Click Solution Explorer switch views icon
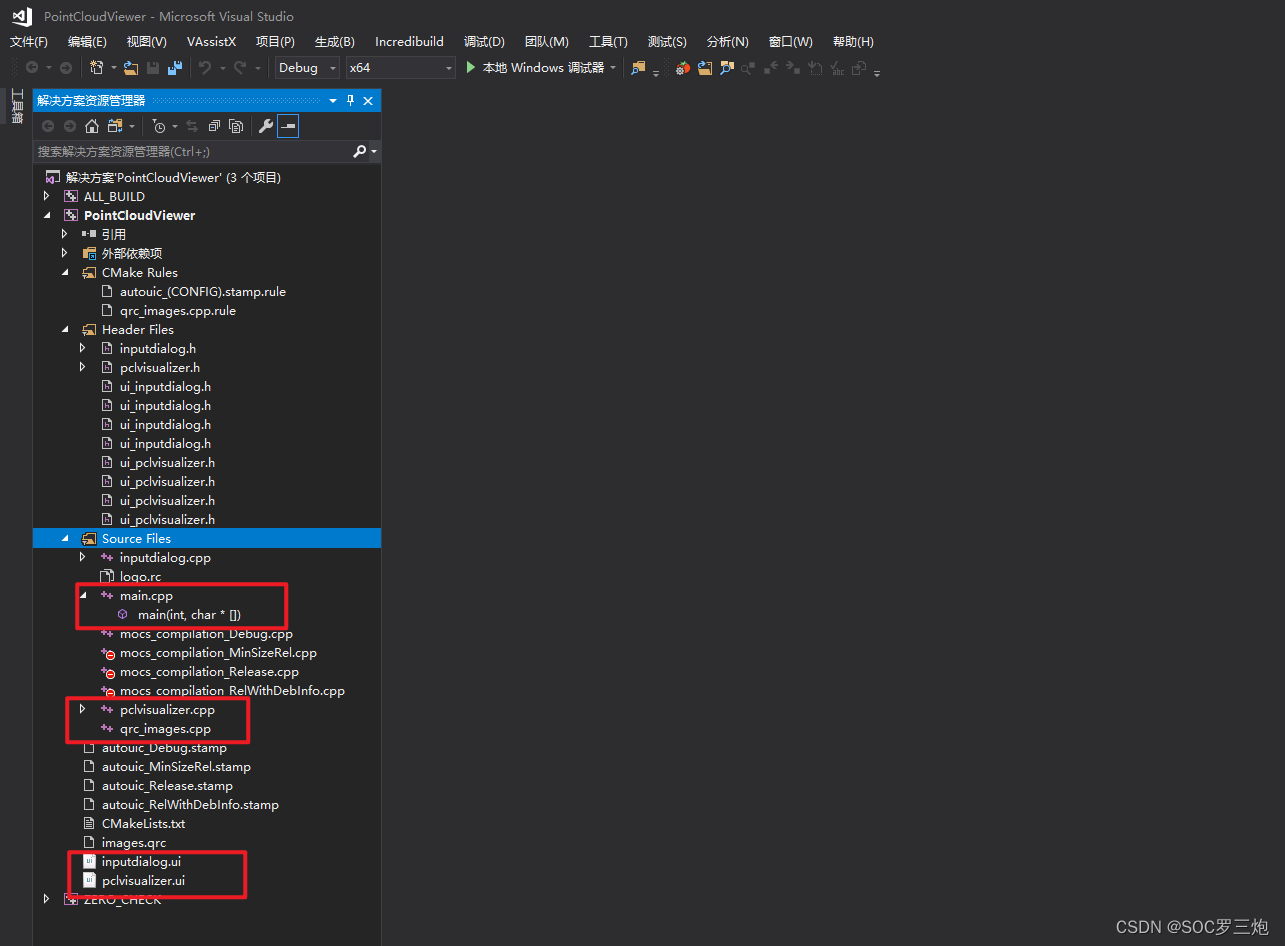The height and width of the screenshot is (946, 1285). 115,126
